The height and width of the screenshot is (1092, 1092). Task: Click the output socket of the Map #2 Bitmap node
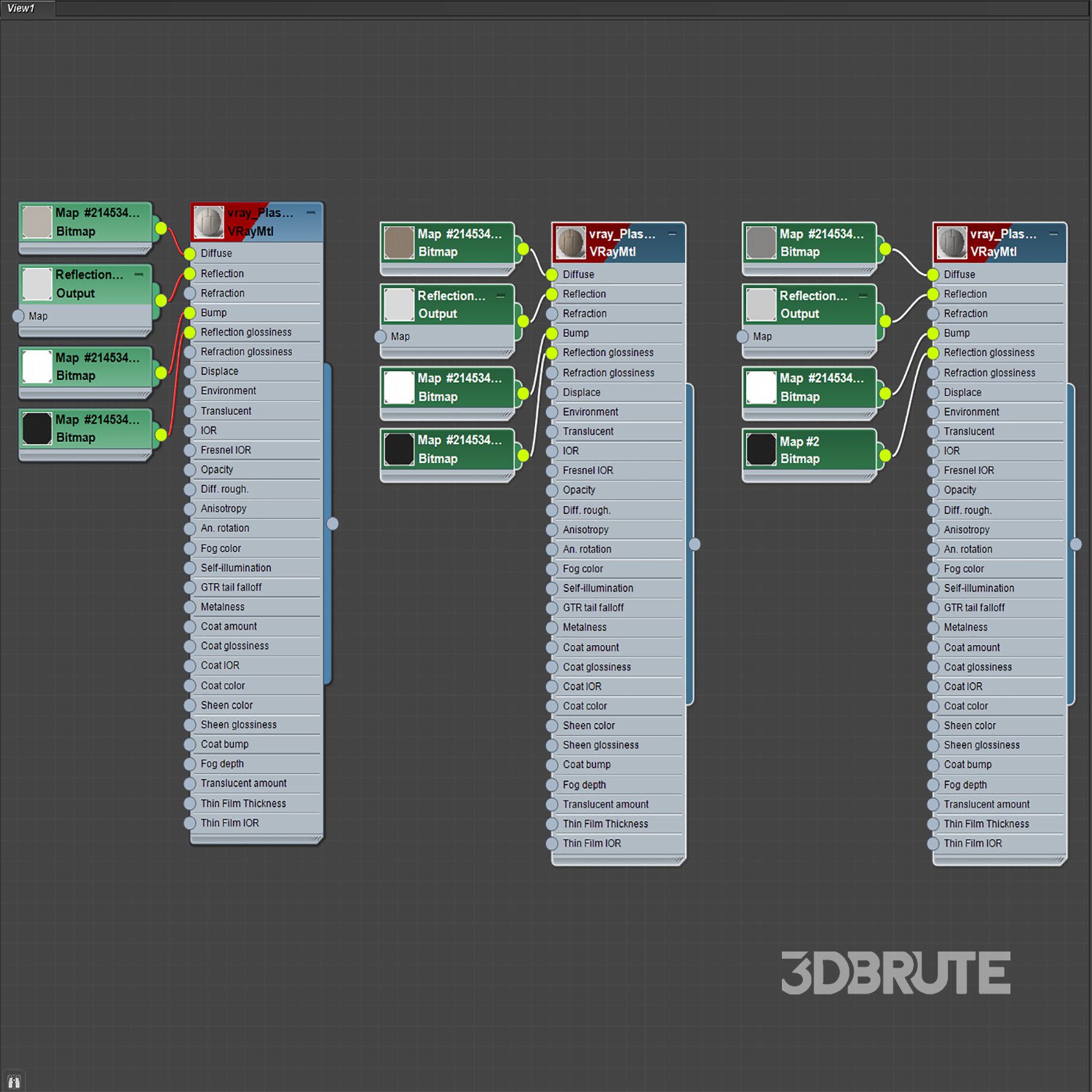[885, 456]
